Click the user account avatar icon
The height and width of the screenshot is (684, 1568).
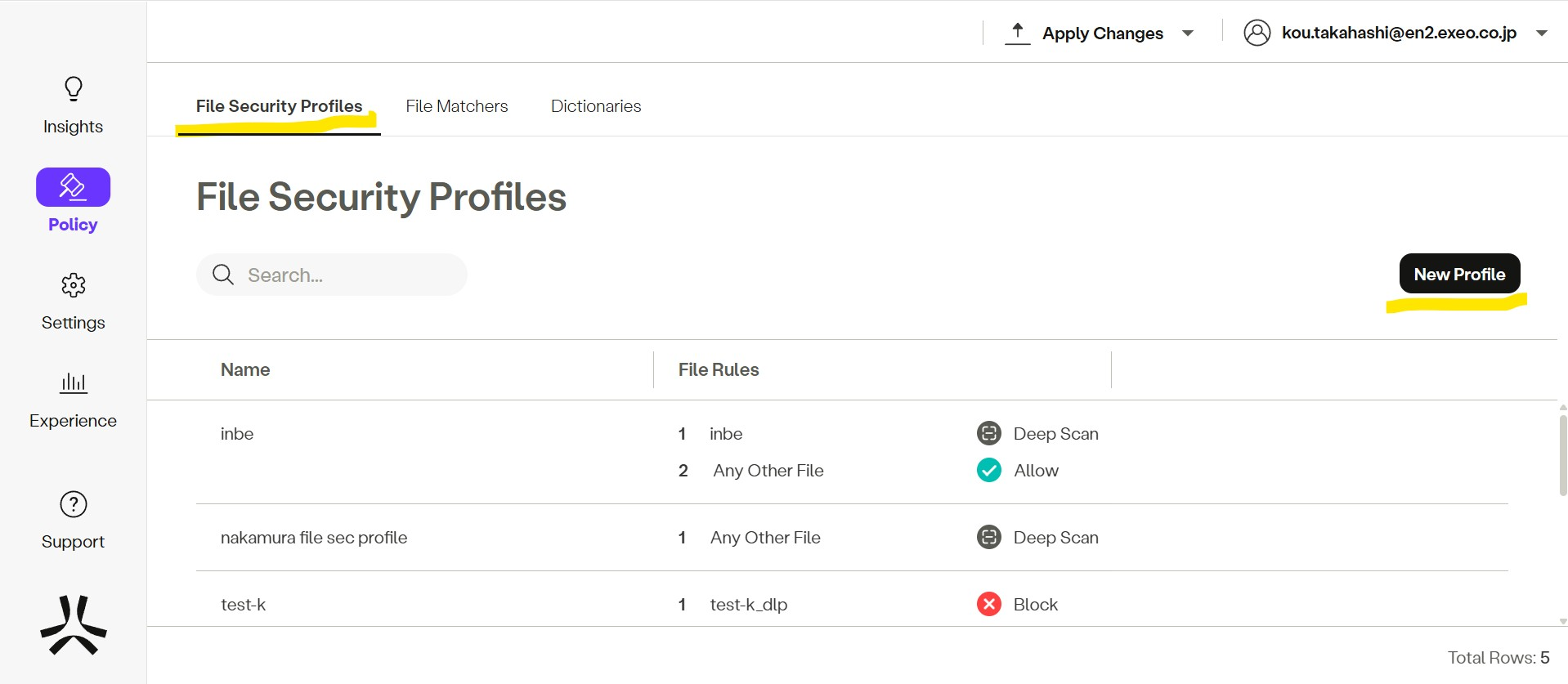pos(1257,33)
